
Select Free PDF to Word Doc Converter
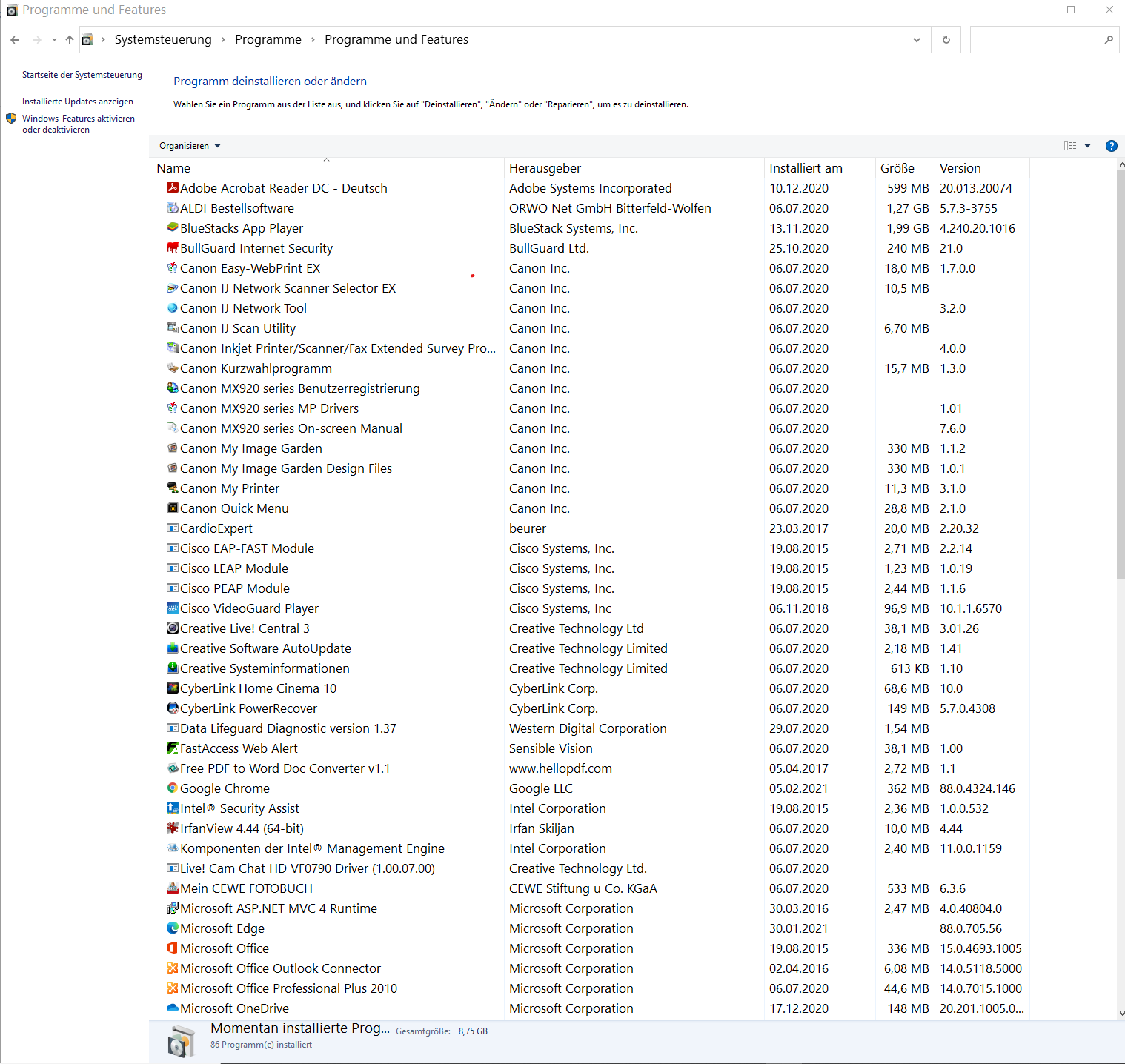point(589,768)
